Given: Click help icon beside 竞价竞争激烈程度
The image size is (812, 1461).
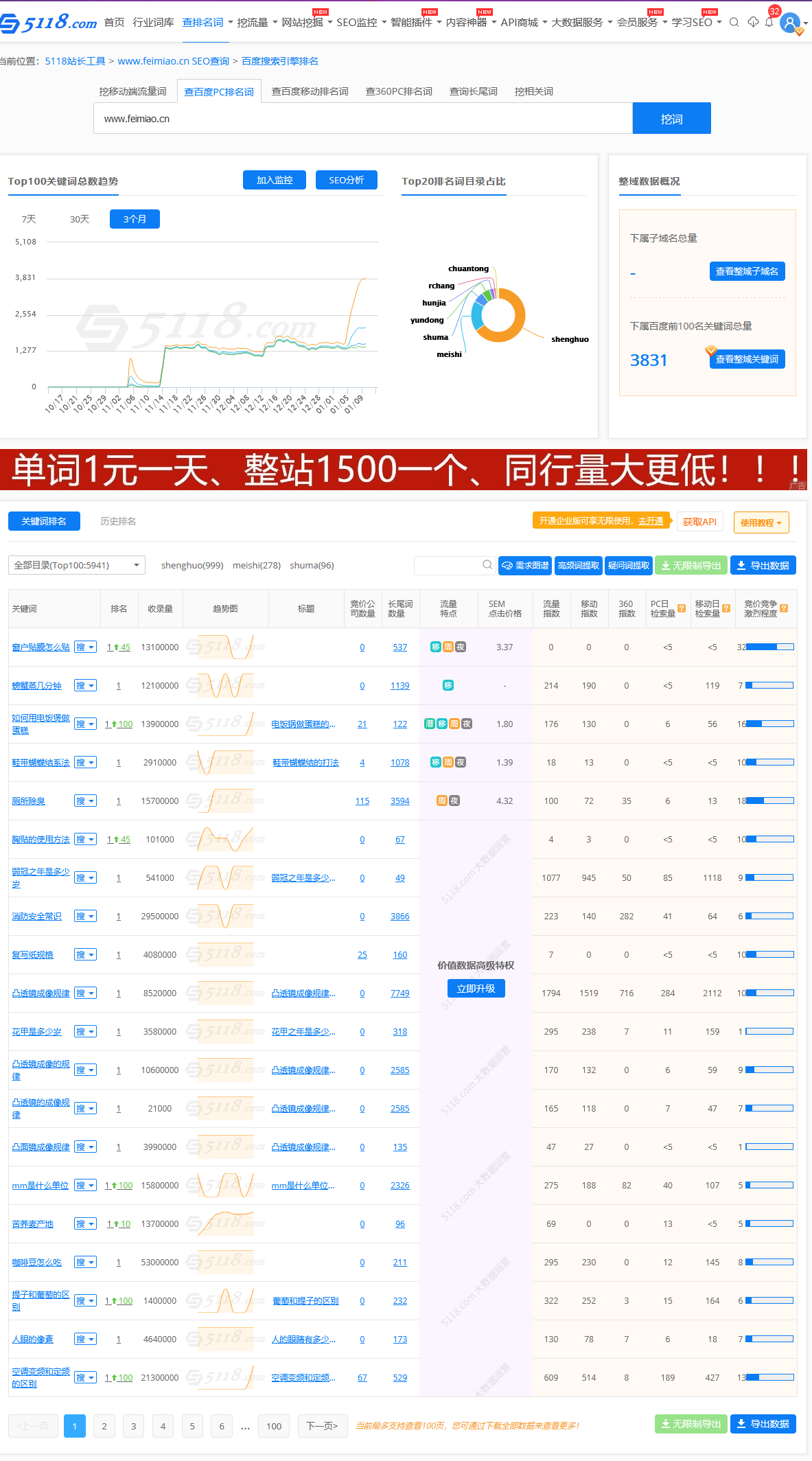Looking at the screenshot, I should (x=784, y=608).
